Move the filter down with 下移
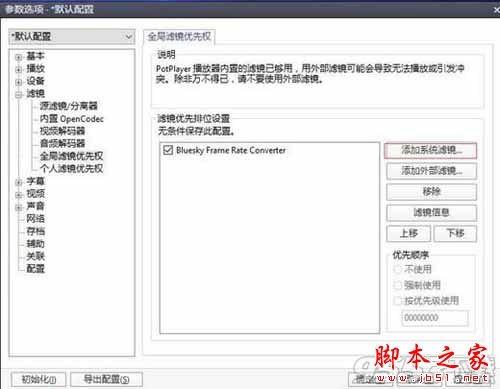This screenshot has height=389, width=500. coord(456,233)
